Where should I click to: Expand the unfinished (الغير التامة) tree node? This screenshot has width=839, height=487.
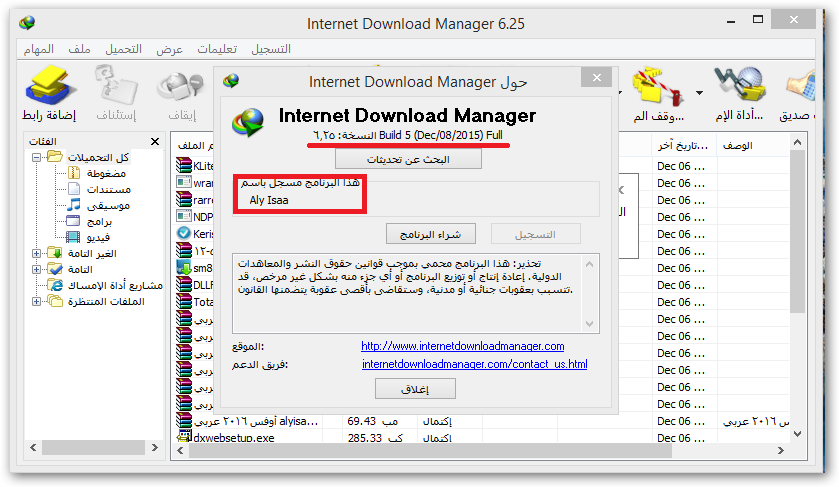tap(37, 253)
